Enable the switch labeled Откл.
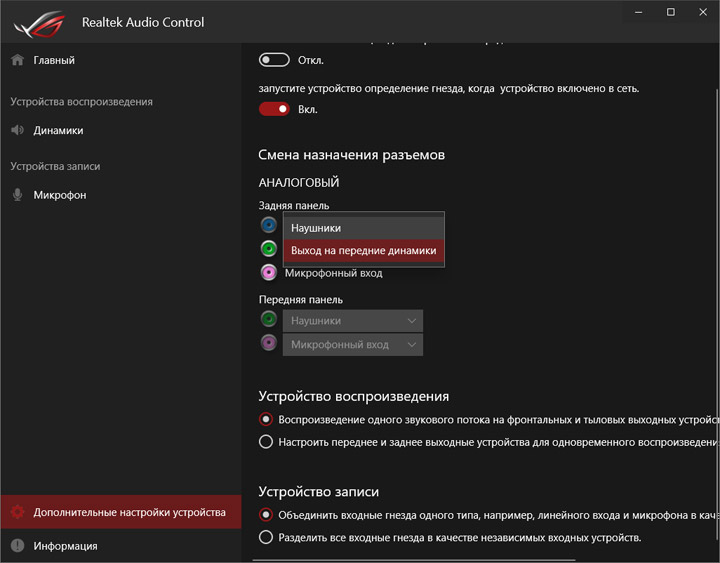Viewport: 720px width, 563px height. (274, 60)
